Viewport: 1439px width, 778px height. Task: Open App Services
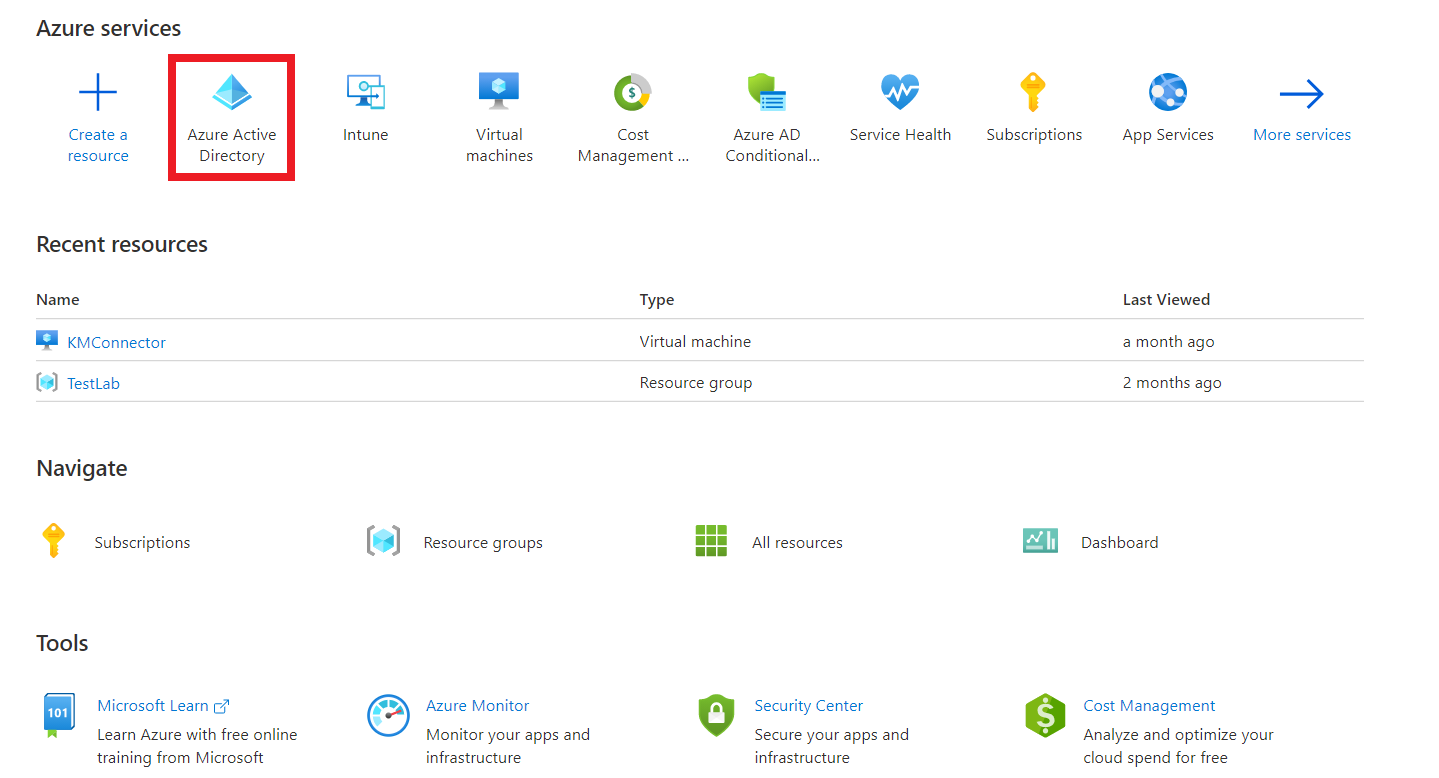1167,105
